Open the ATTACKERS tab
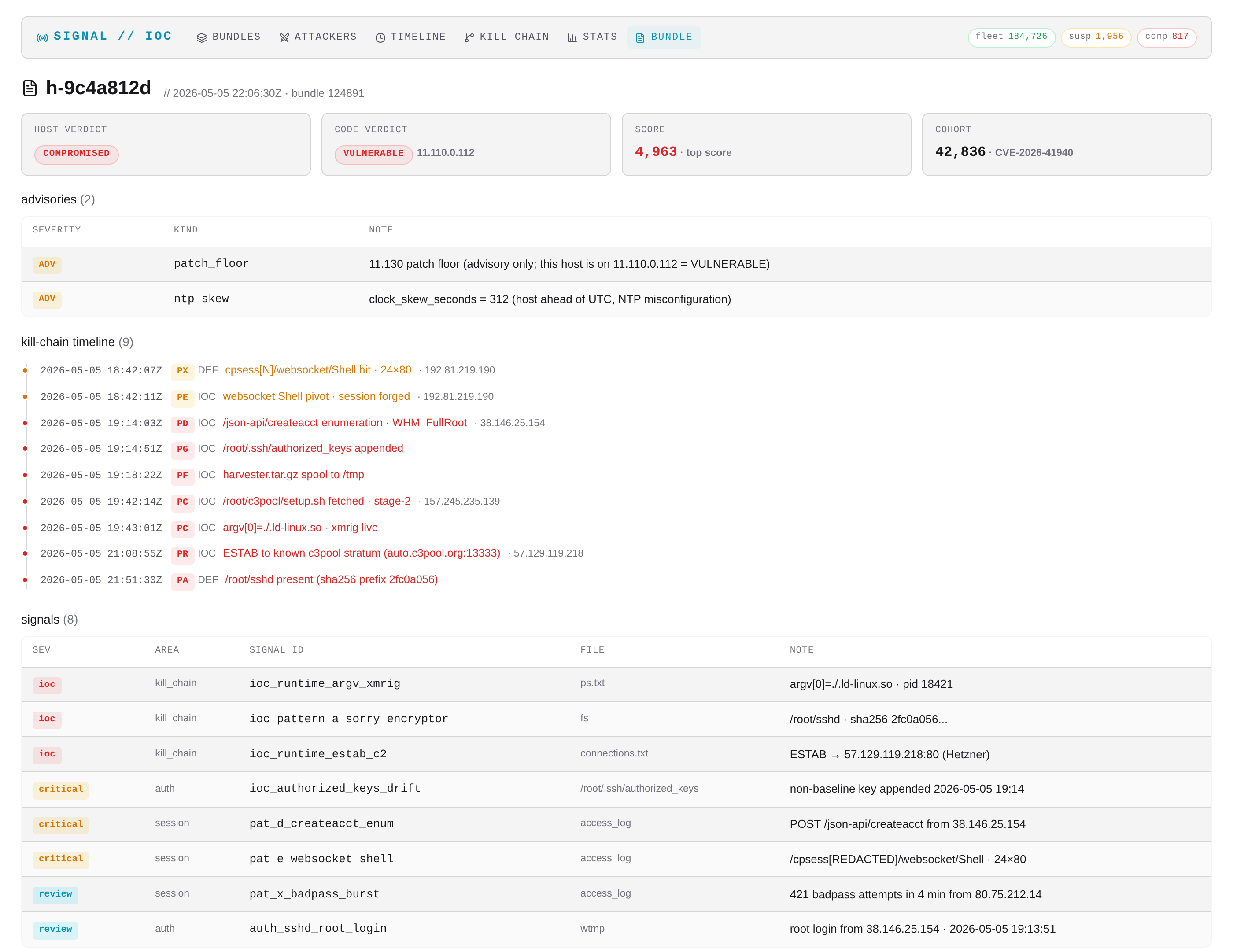This screenshot has height=952, width=1233. click(x=318, y=37)
